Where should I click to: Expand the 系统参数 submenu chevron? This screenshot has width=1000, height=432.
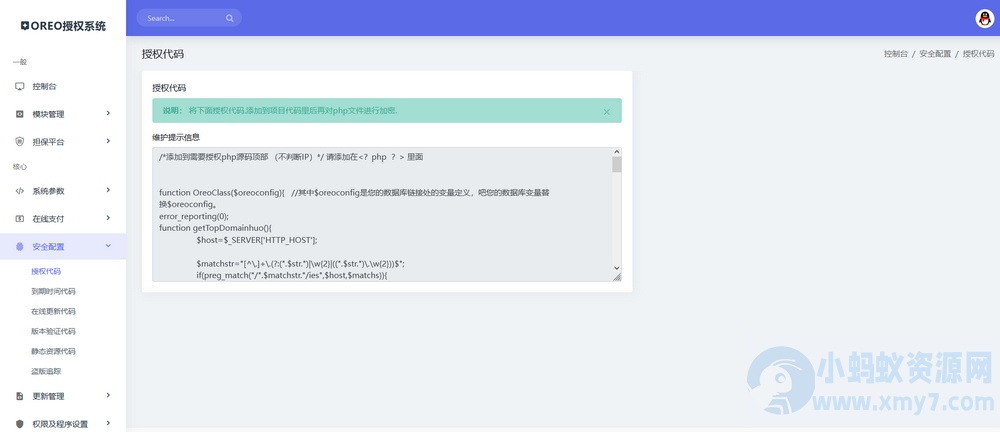pos(108,190)
